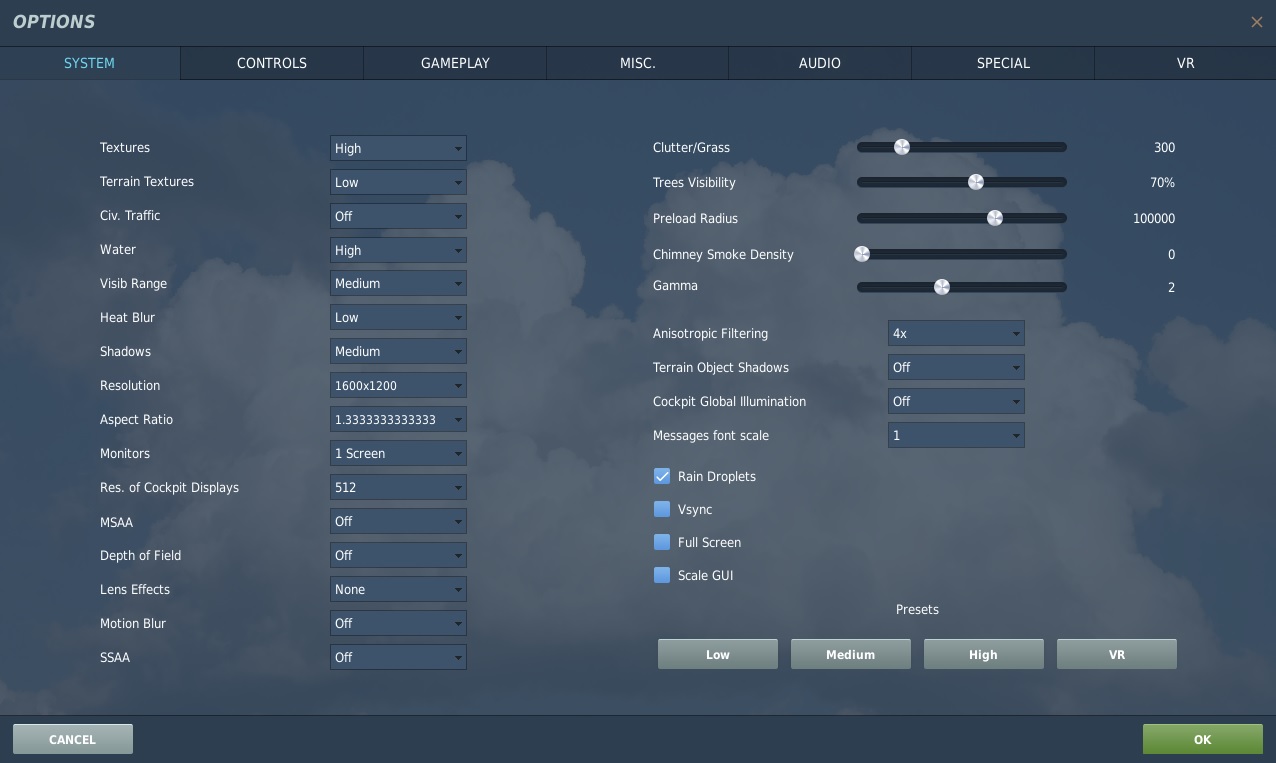Expand the Motion Blur dropdown
1276x763 pixels.
pos(398,623)
